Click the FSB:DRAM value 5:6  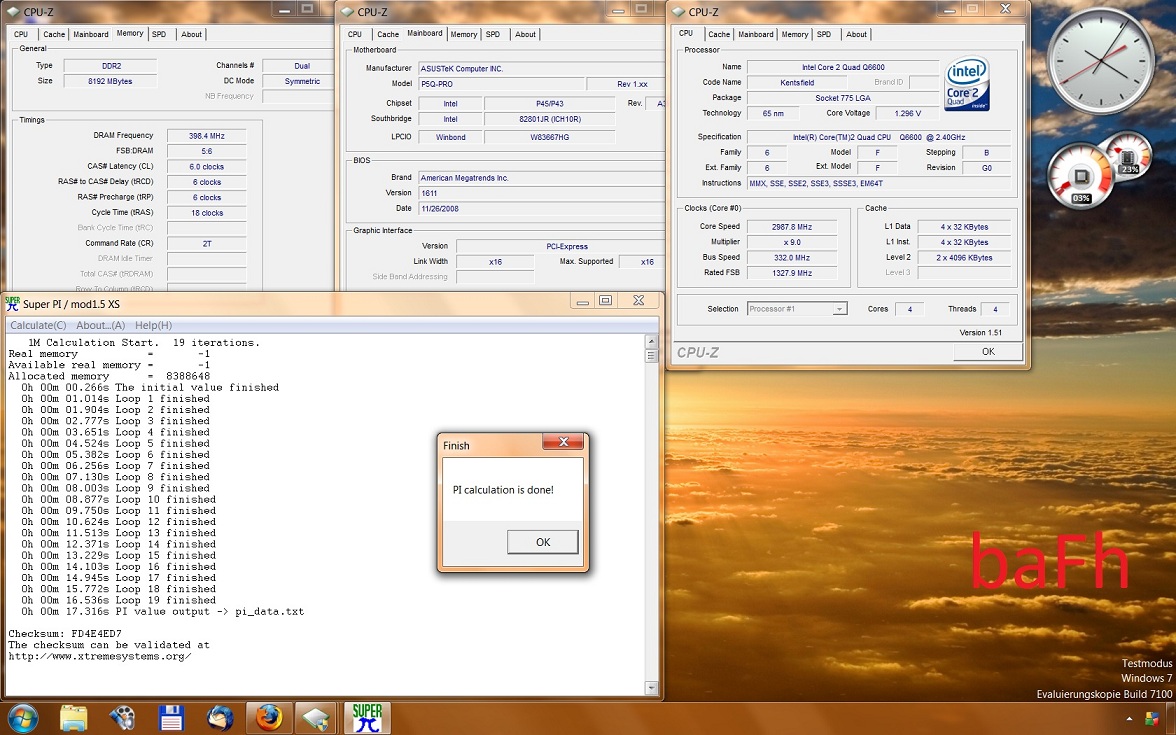pyautogui.click(x=206, y=151)
